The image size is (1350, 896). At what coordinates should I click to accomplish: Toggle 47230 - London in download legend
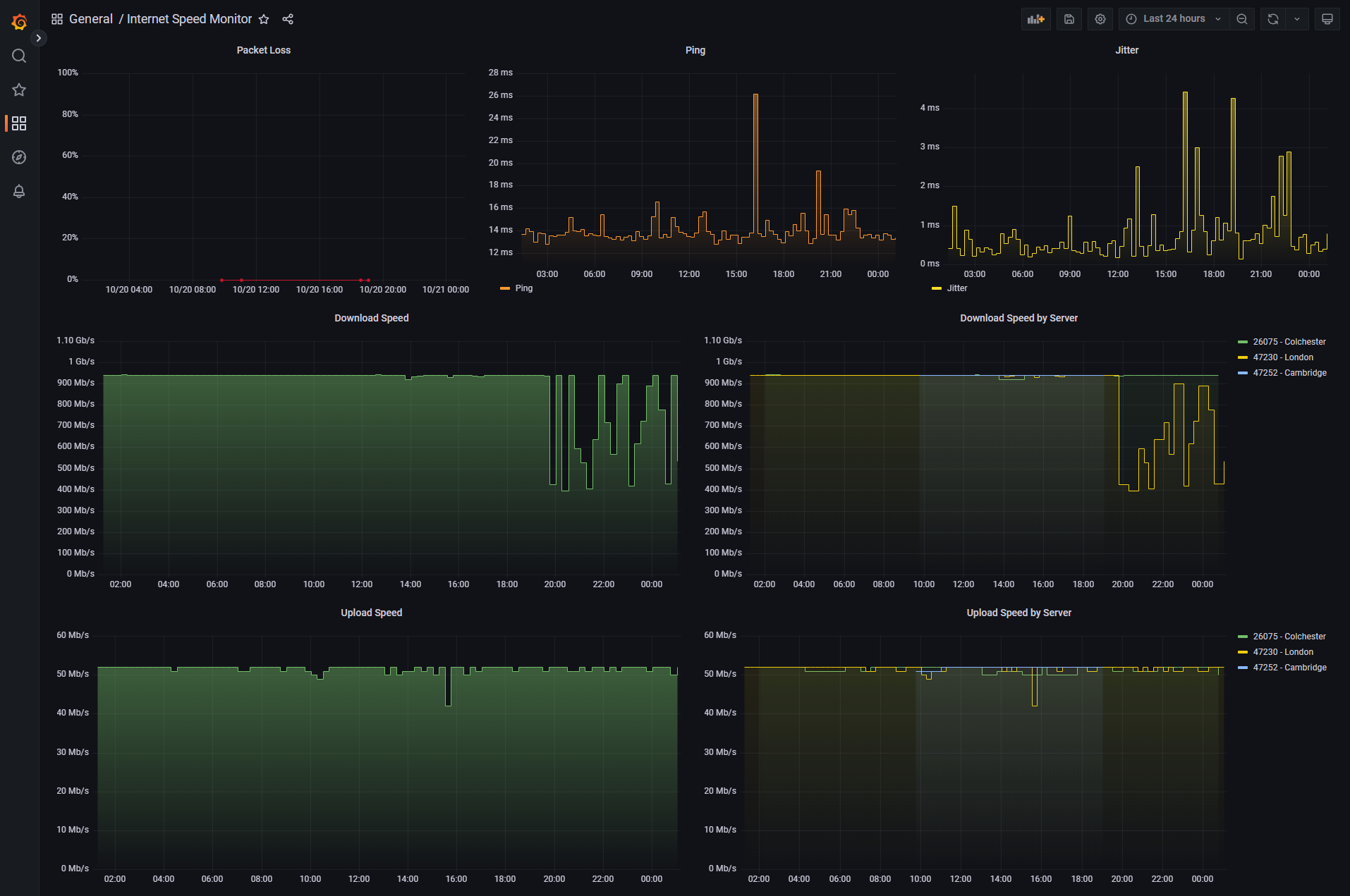1283,357
